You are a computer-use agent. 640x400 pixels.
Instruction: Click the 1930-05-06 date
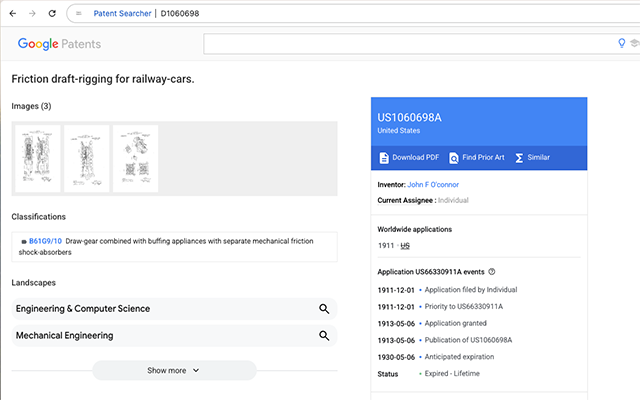pyautogui.click(x=396, y=357)
